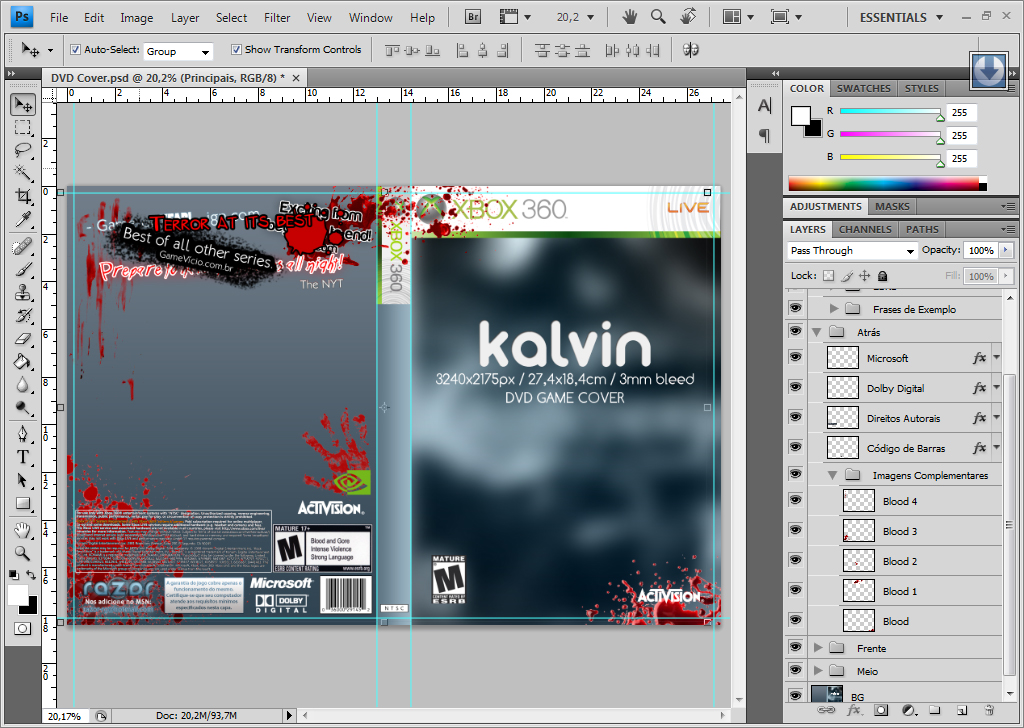1024x728 pixels.
Task: Open the Image menu
Action: [x=136, y=18]
